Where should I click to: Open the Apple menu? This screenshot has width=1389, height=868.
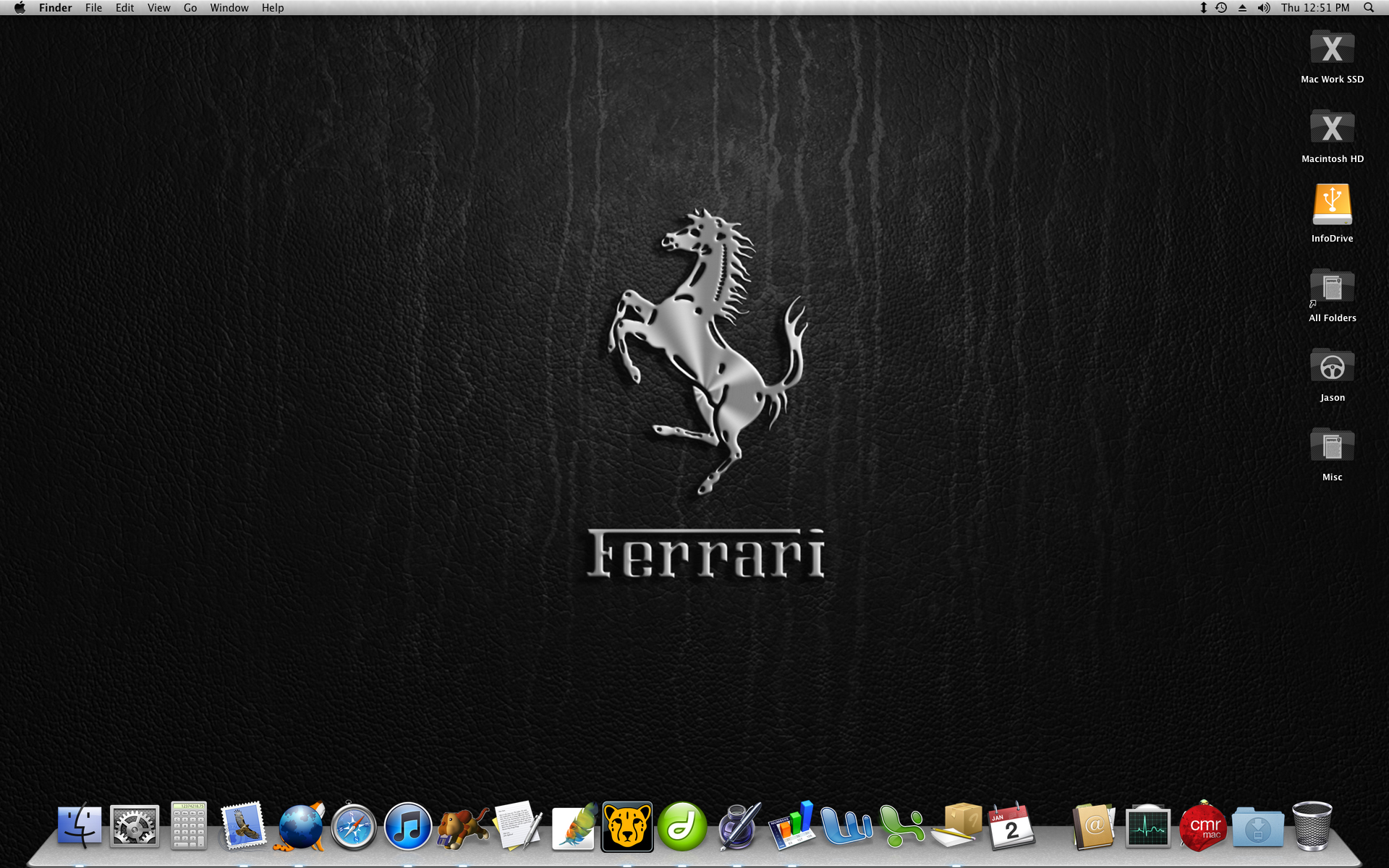click(20, 8)
